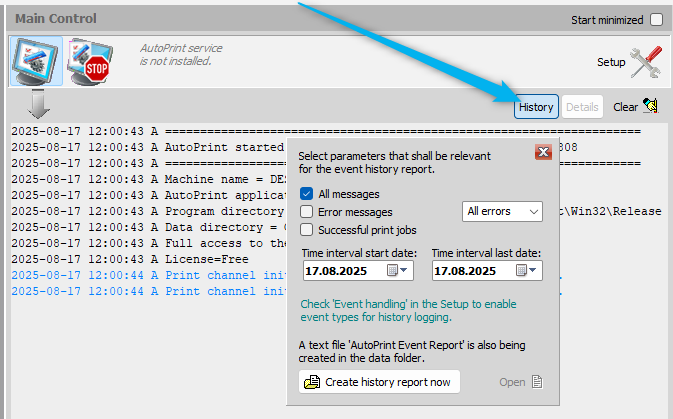Click the document icon beside Open
Image resolution: width=673 pixels, height=419 pixels.
coord(537,382)
